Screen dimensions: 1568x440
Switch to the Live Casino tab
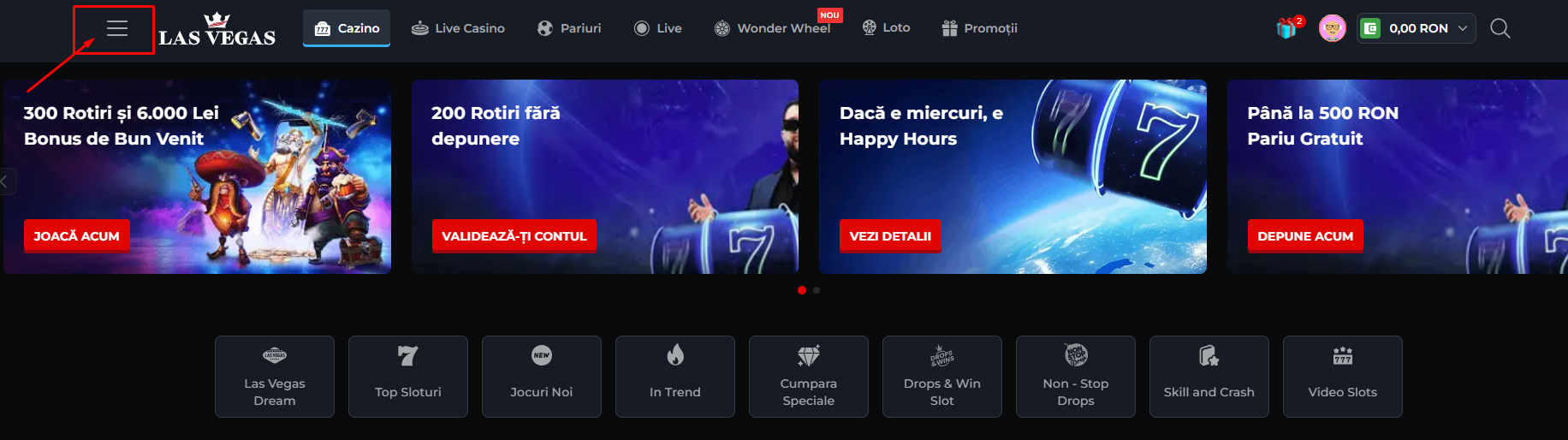point(458,28)
